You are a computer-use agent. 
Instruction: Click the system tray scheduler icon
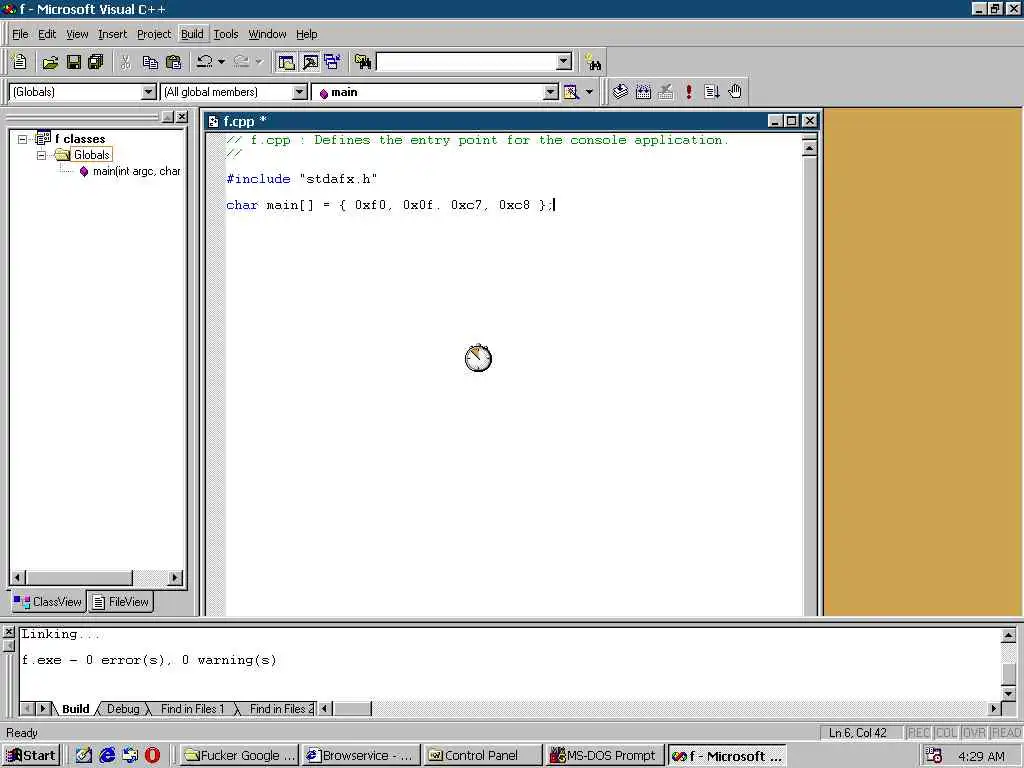[x=934, y=755]
